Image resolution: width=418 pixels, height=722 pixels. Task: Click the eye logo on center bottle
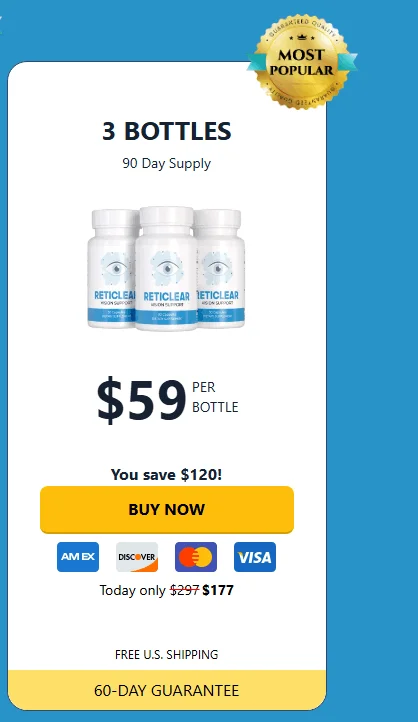tap(167, 268)
